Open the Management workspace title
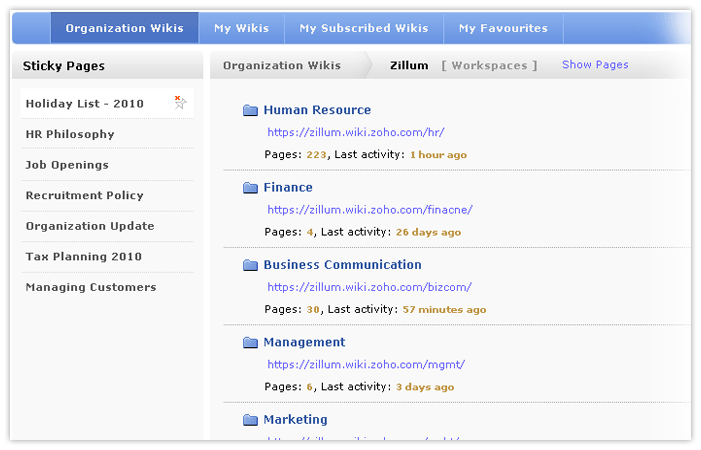The image size is (701, 450). (304, 342)
